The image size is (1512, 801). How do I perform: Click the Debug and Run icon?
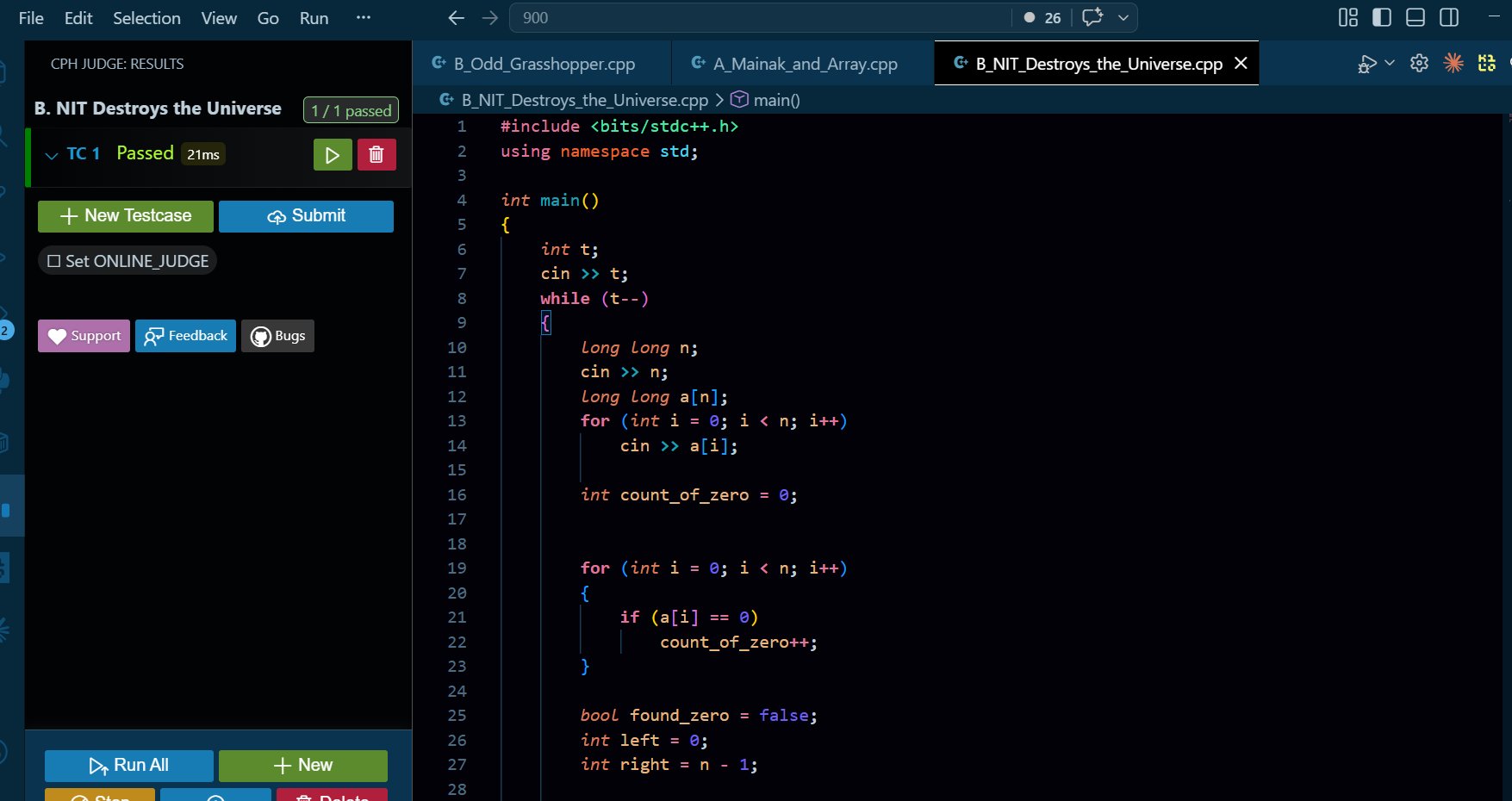1366,64
